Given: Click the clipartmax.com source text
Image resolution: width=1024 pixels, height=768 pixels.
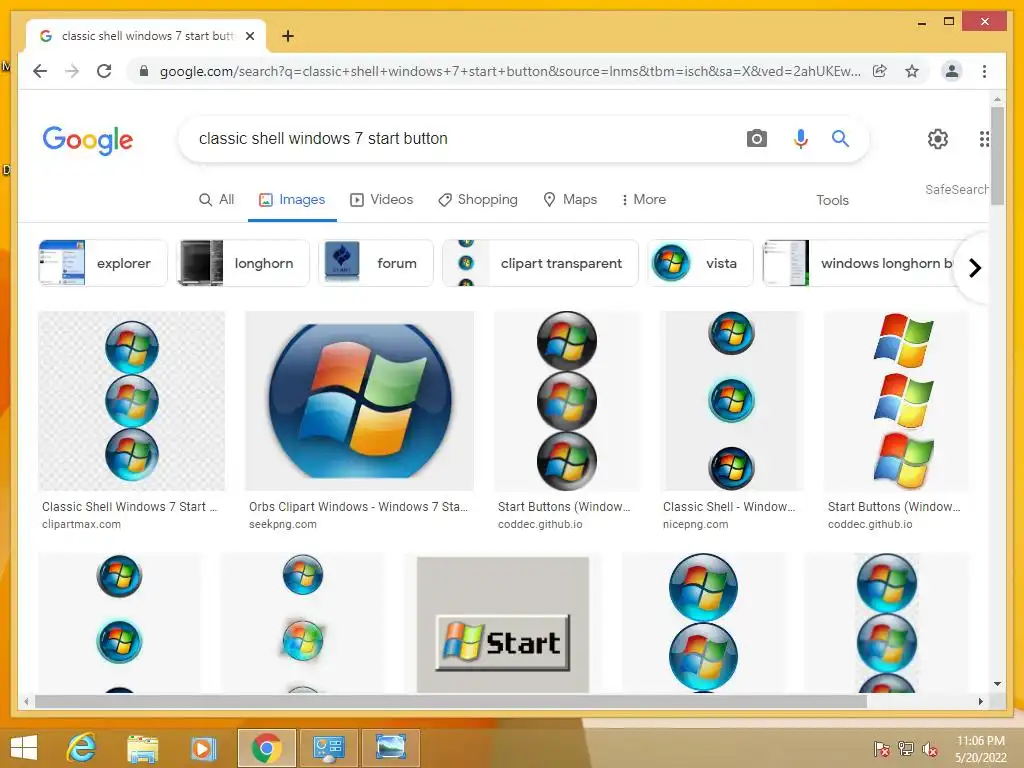Looking at the screenshot, I should (x=81, y=524).
